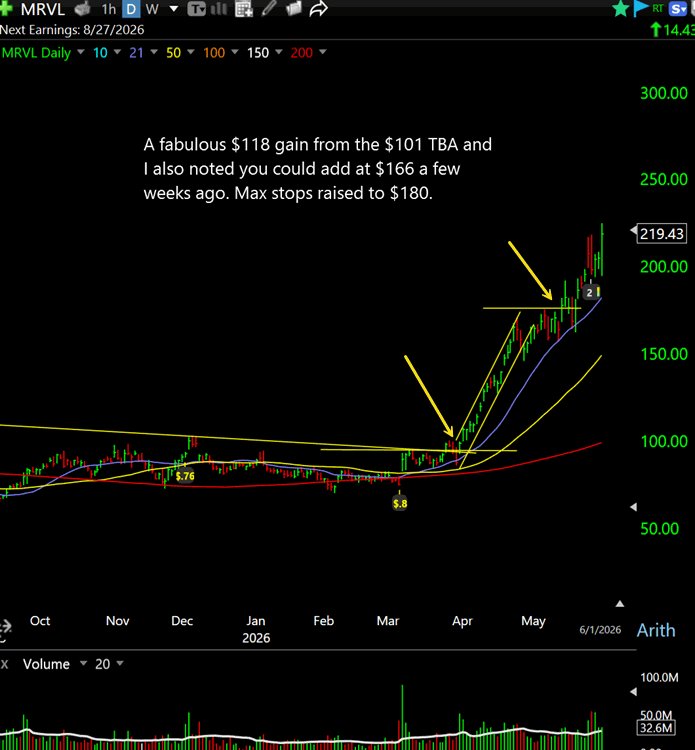Select the pencil drawing tools icon

click(269, 8)
